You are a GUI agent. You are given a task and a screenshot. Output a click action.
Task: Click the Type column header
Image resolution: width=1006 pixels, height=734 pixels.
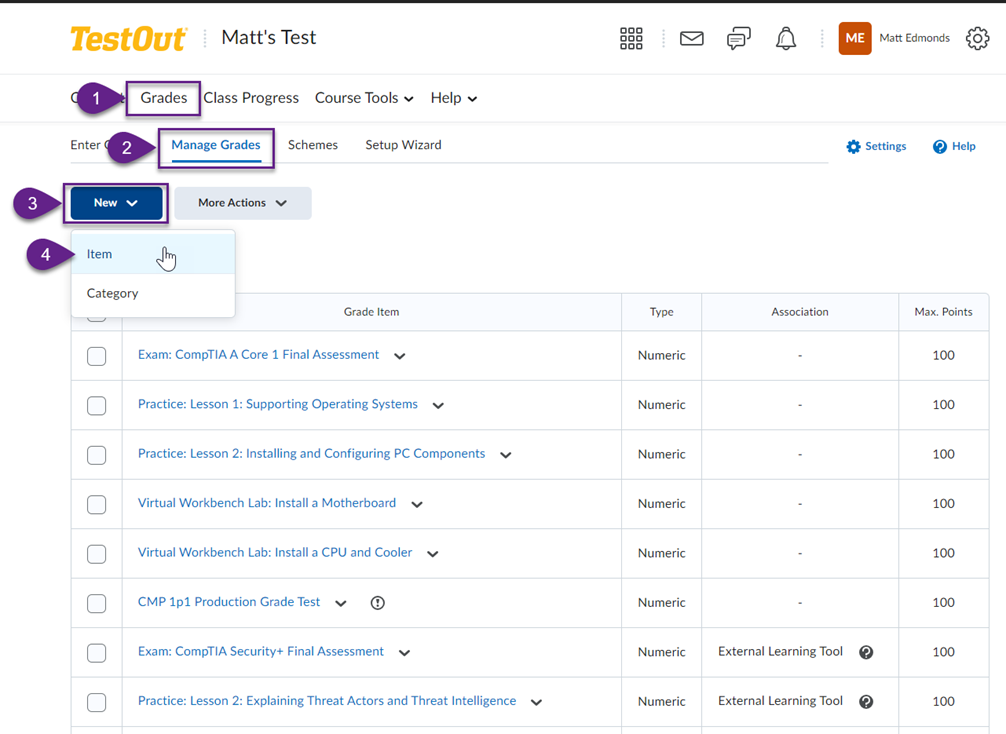point(661,312)
